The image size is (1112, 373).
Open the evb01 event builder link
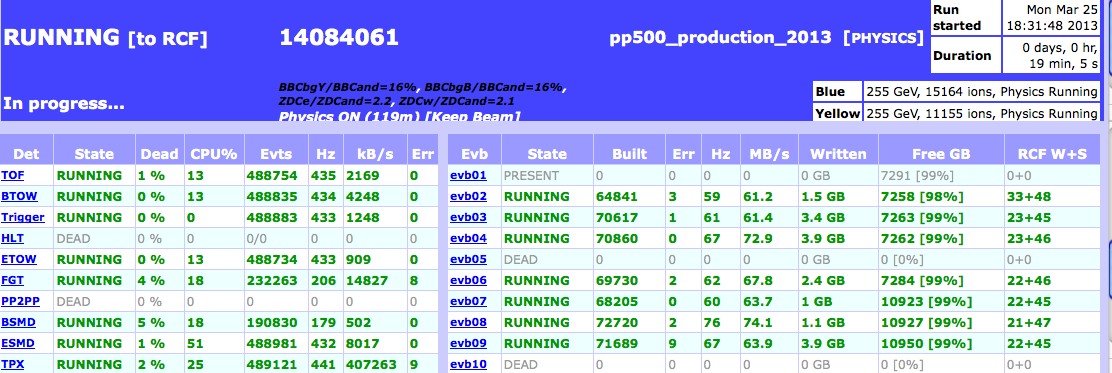point(468,175)
